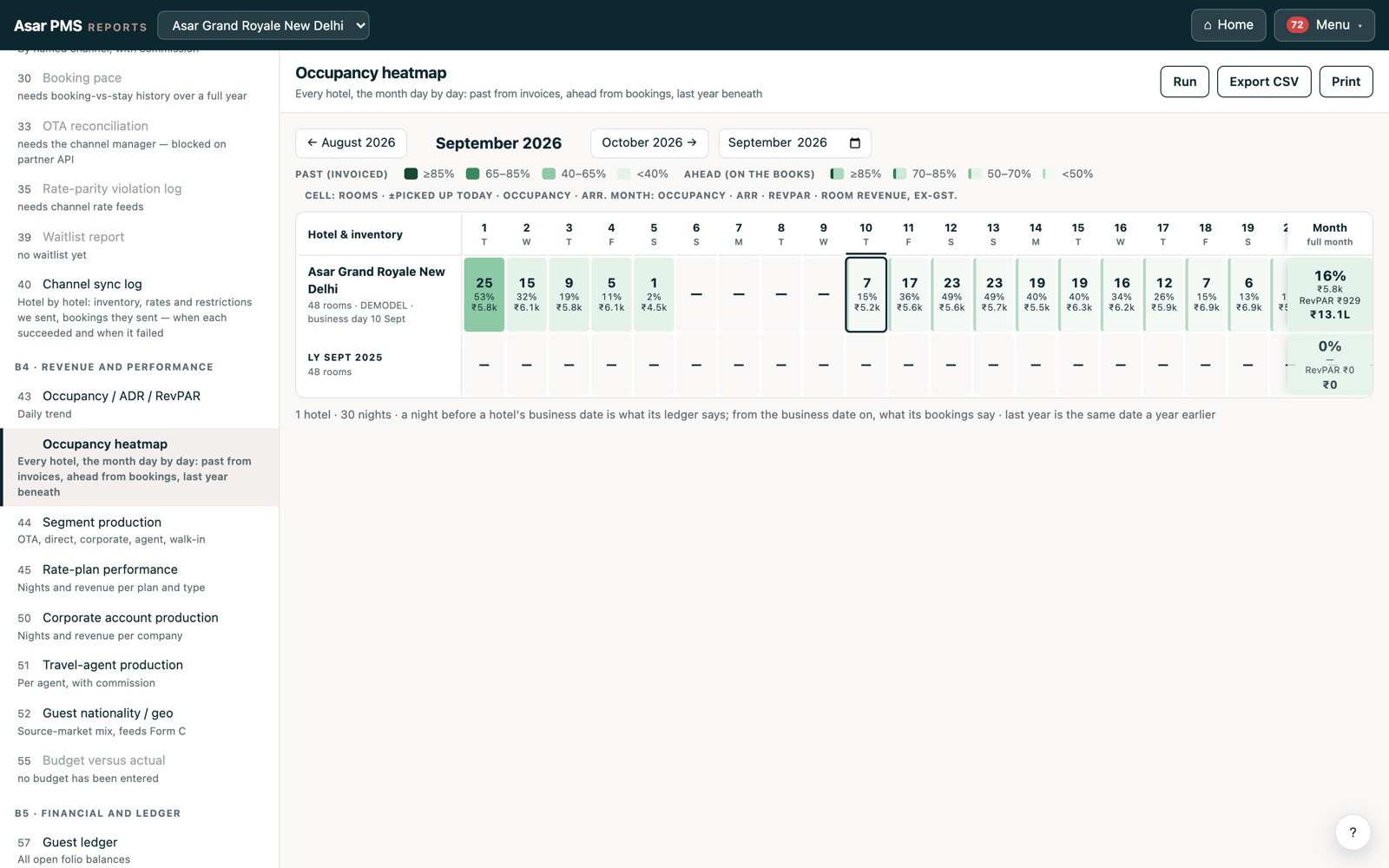Viewport: 1389px width, 868px height.
Task: Open Budget versus actual entry
Action: (139, 768)
